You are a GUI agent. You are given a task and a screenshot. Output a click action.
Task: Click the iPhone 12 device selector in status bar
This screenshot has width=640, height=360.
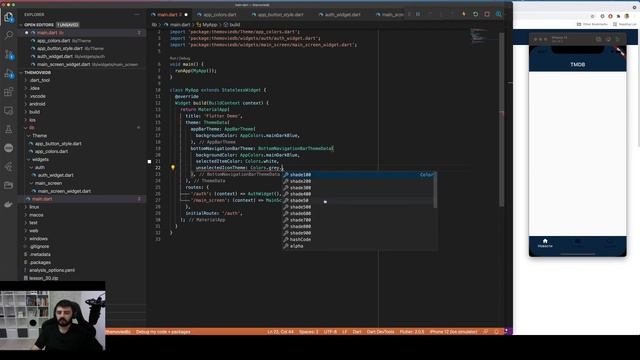tap(453, 332)
